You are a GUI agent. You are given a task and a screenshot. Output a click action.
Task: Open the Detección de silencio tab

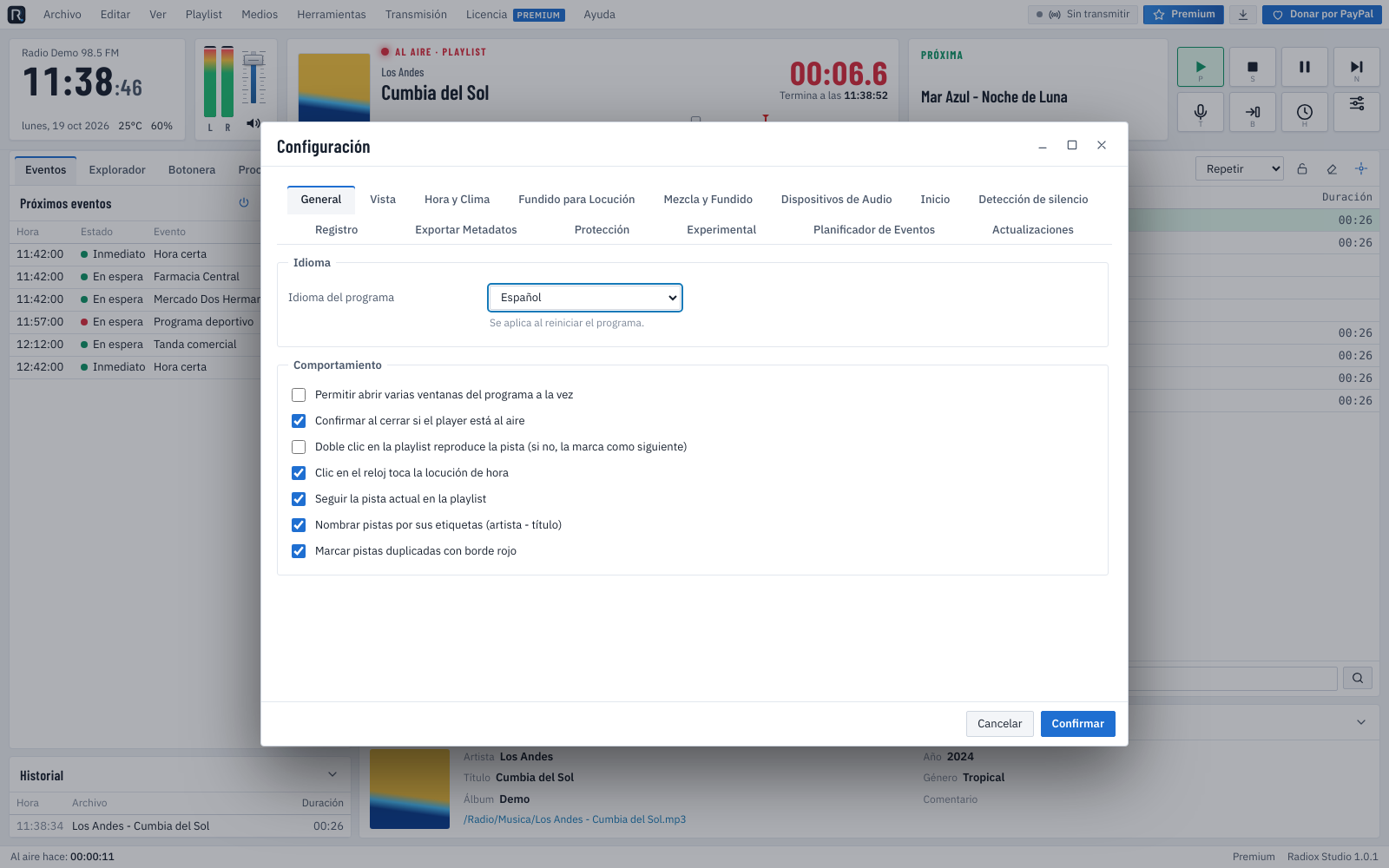1033,200
